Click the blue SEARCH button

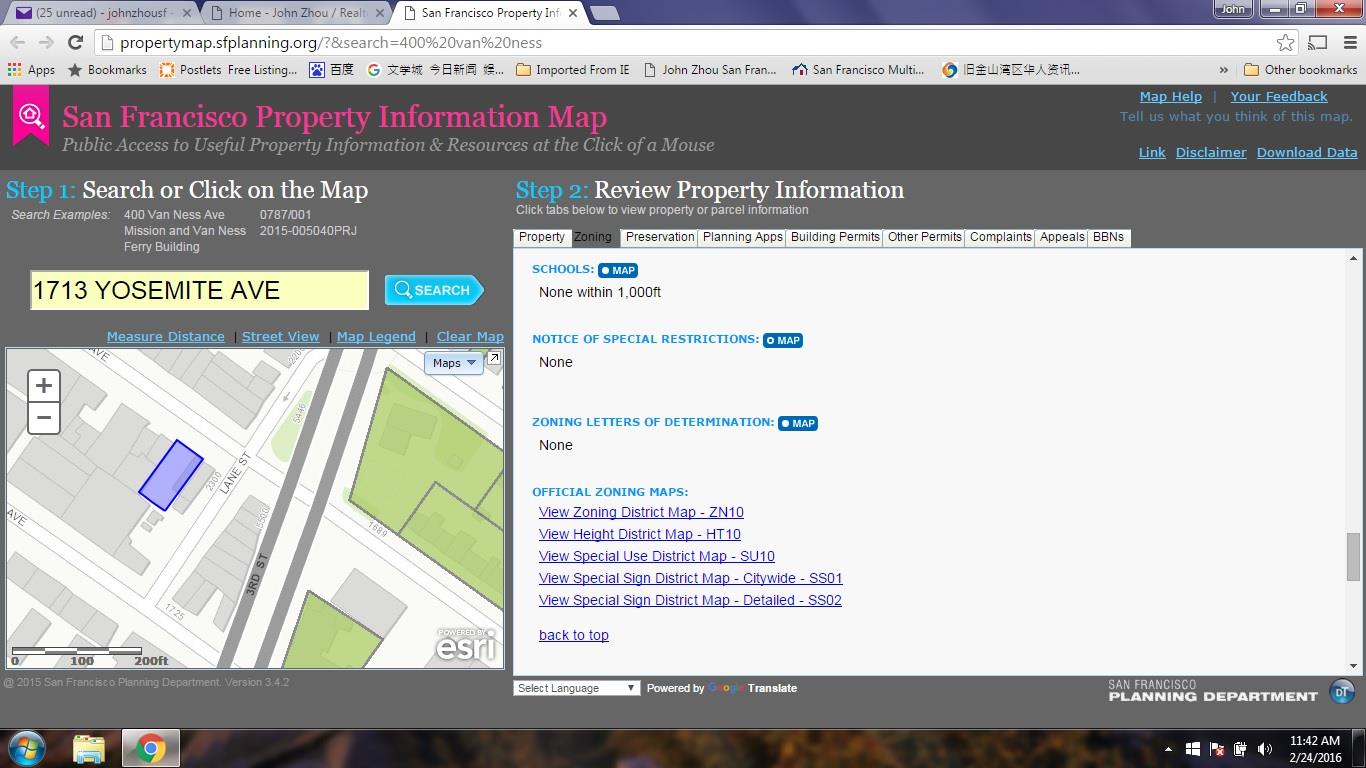click(x=433, y=290)
